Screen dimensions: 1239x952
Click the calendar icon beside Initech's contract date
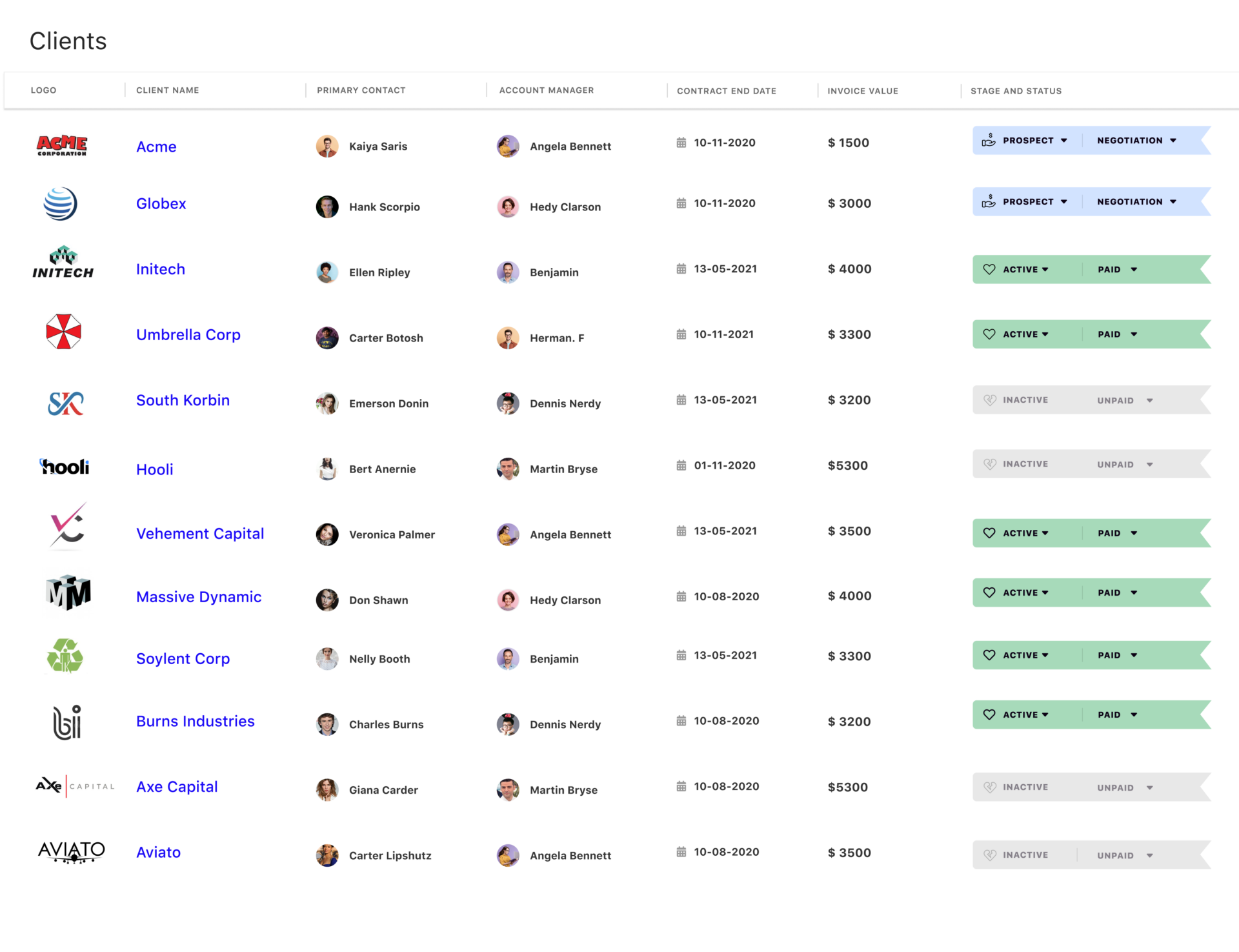pos(681,268)
